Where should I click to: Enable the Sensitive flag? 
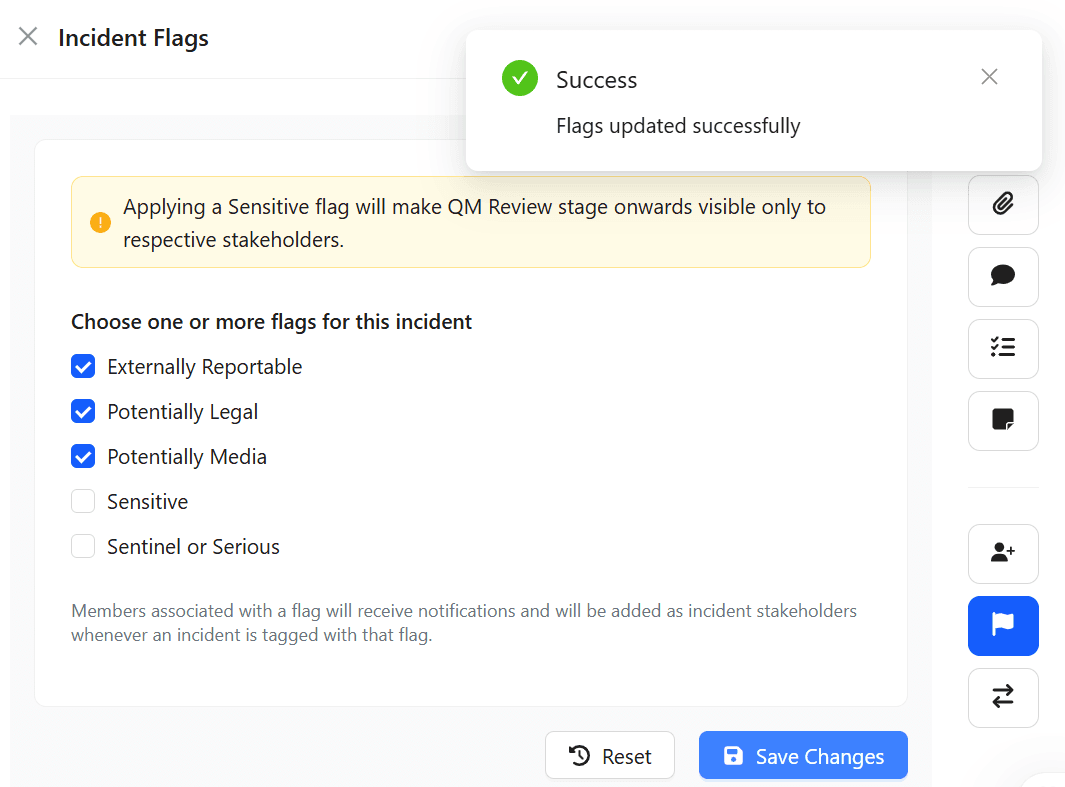pos(83,501)
